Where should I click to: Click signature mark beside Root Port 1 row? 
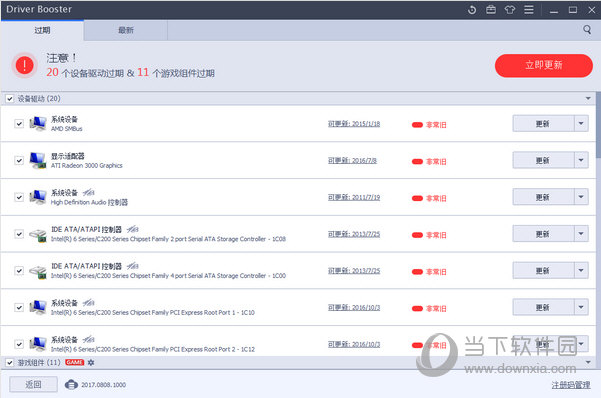pyautogui.click(x=89, y=303)
